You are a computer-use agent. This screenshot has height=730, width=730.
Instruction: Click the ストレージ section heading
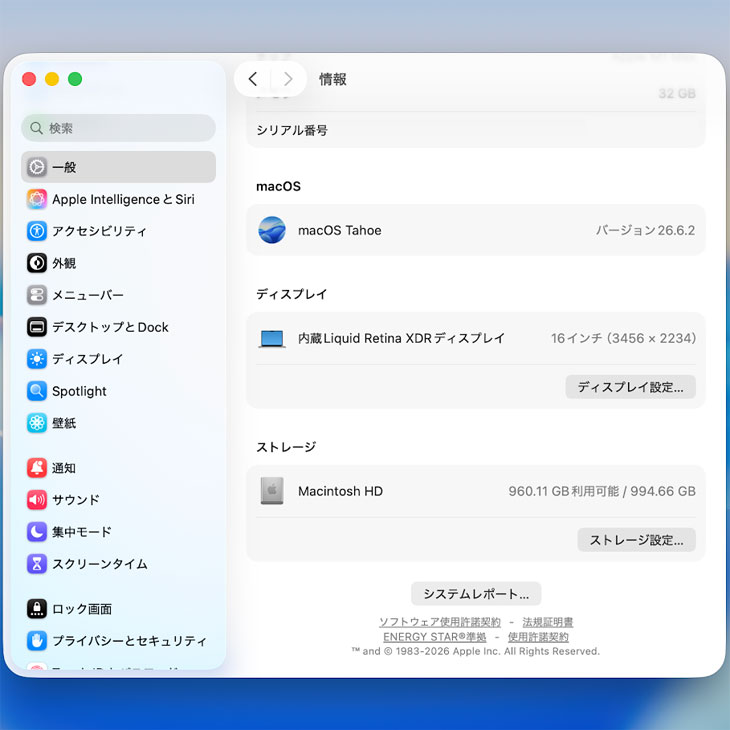[286, 447]
